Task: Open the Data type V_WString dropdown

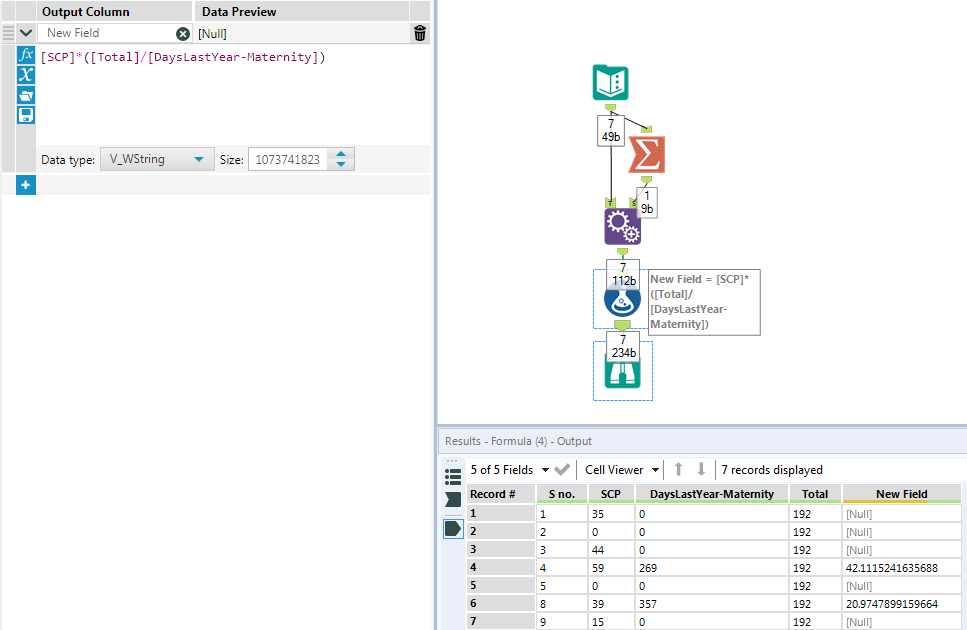Action: point(157,159)
